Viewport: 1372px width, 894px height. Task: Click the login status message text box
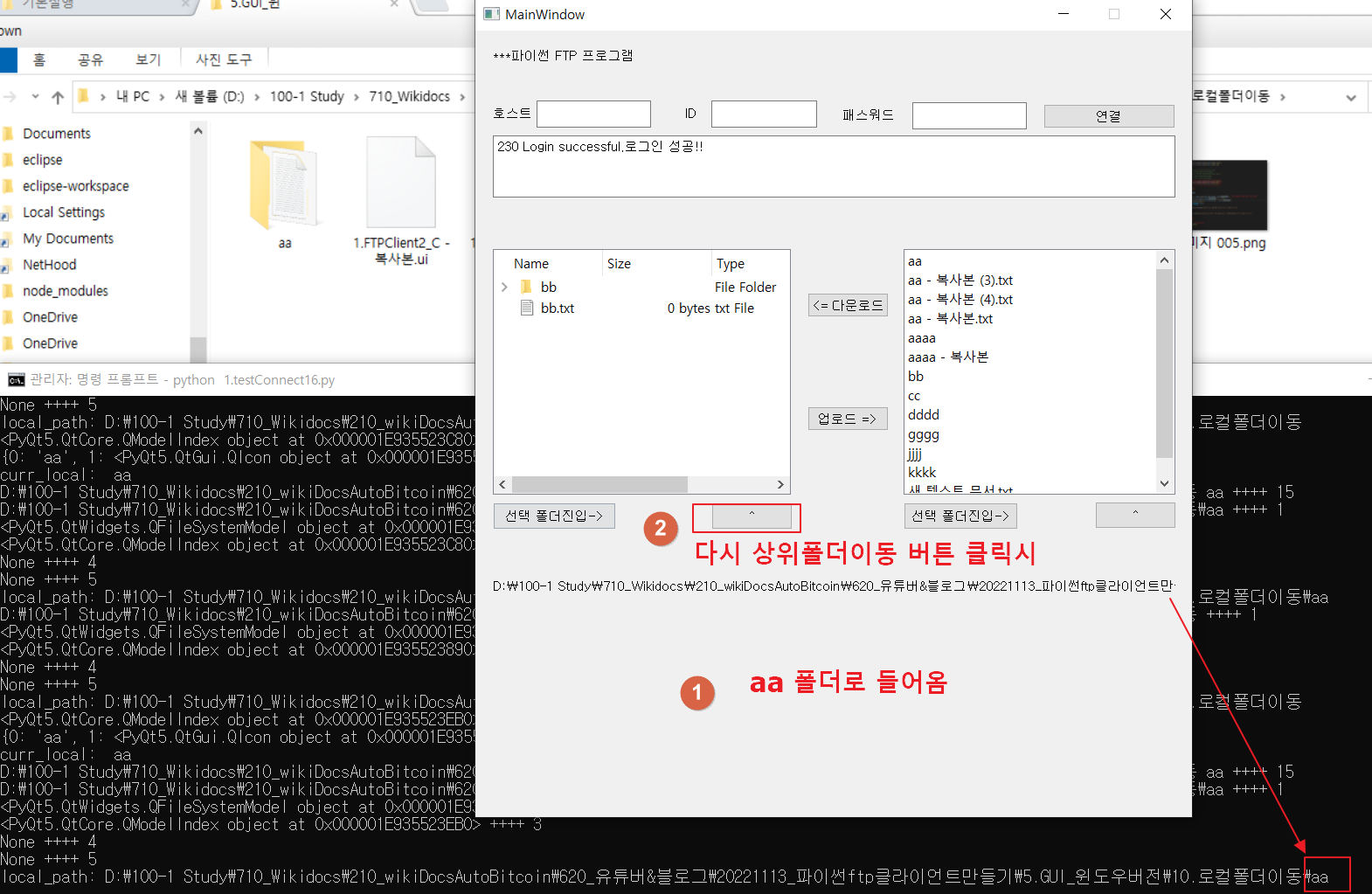click(x=834, y=166)
